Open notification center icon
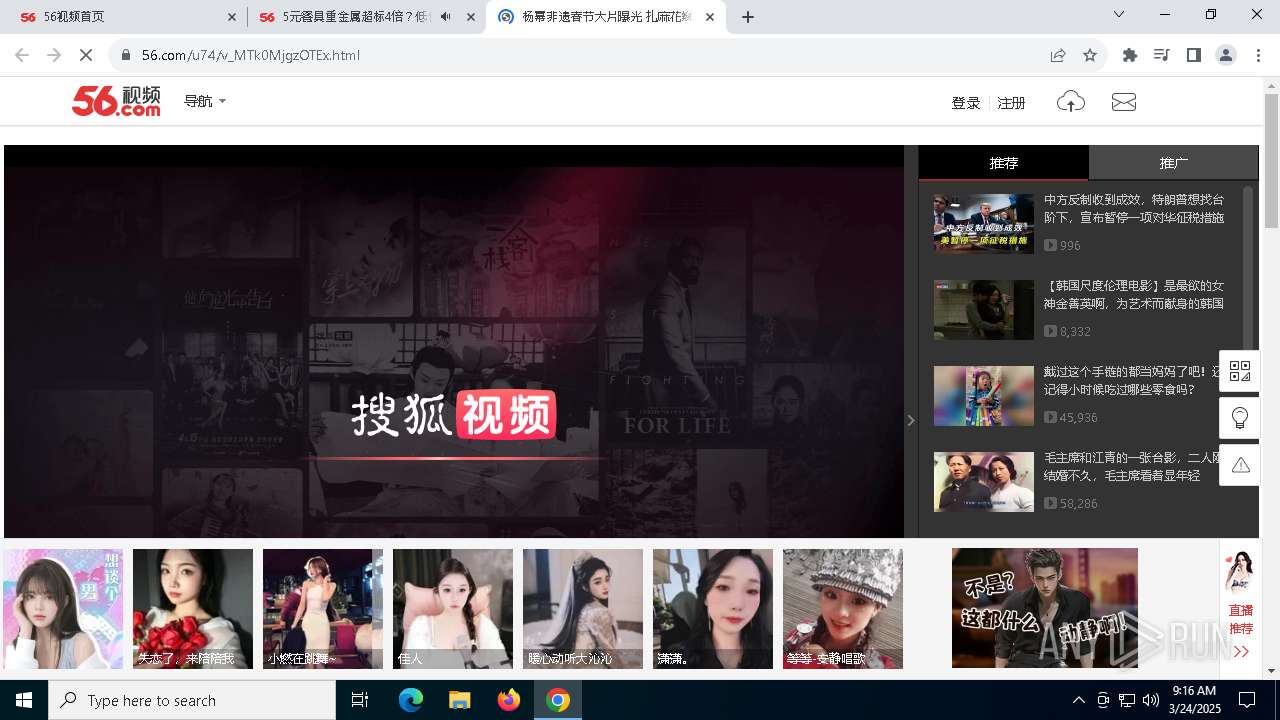The width and height of the screenshot is (1280, 720). tap(1247, 700)
